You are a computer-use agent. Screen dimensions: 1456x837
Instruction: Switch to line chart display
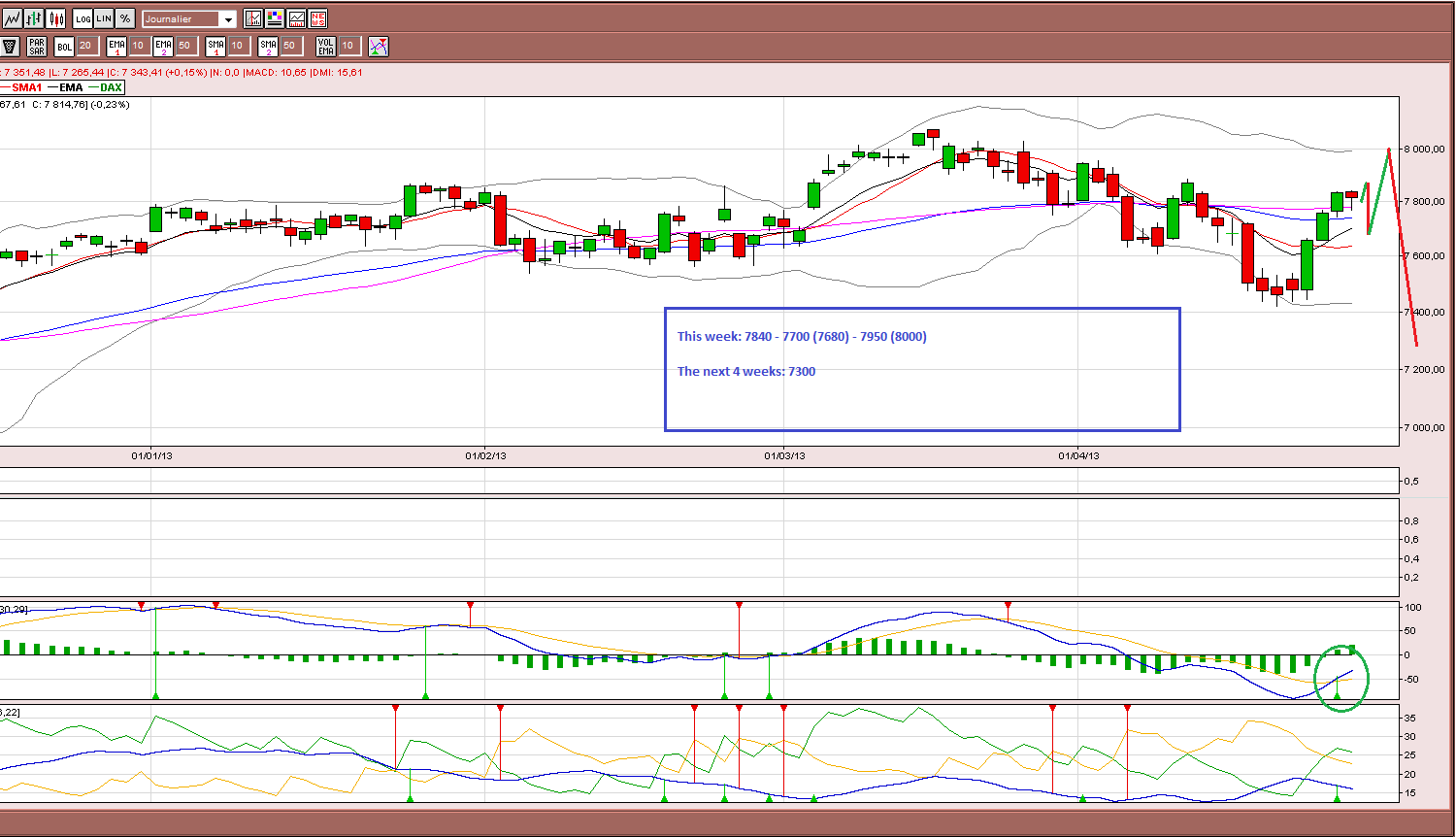tap(13, 18)
